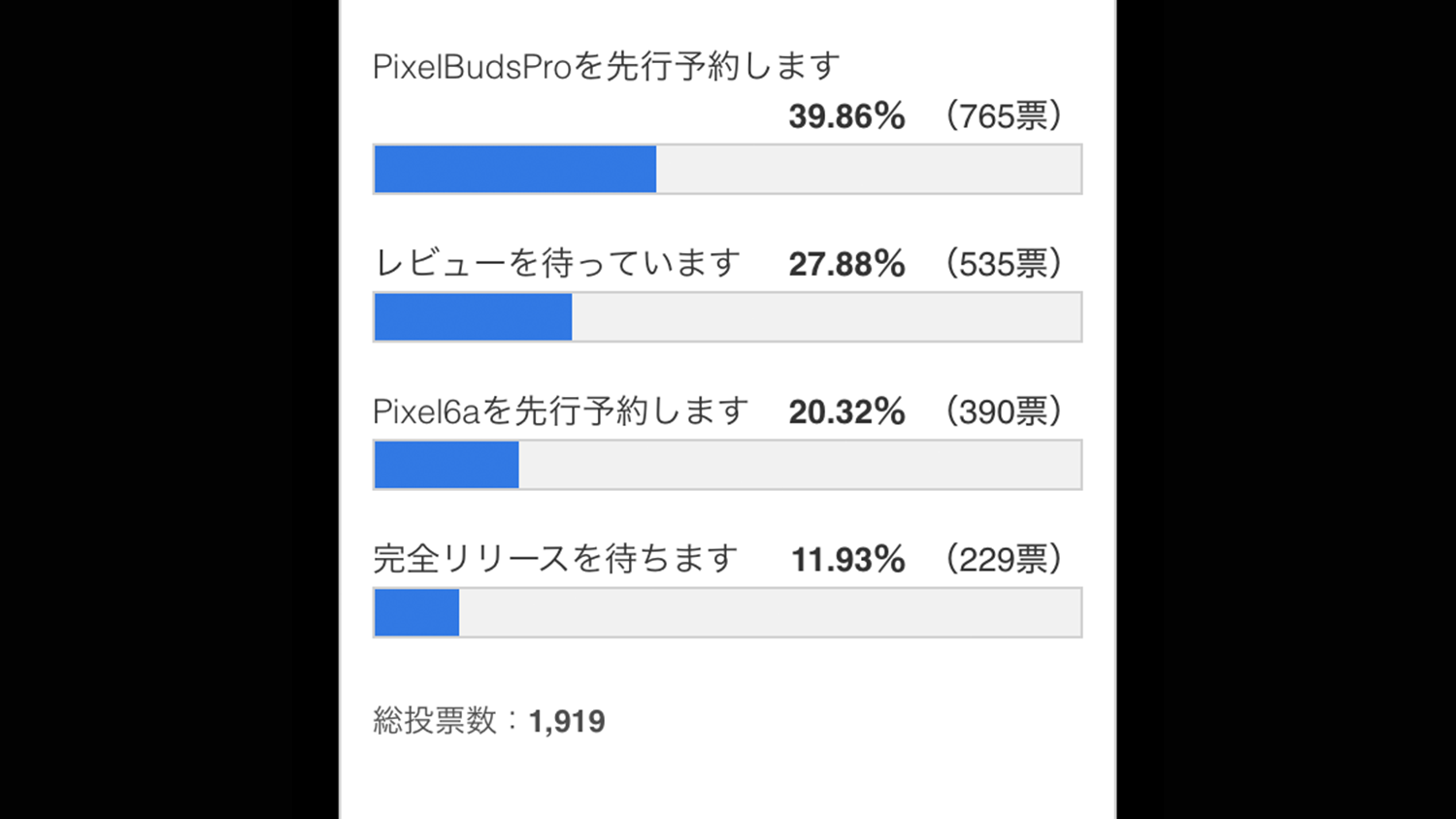Image resolution: width=1456 pixels, height=819 pixels.
Task: Click the 総投票数 label text
Action: [x=435, y=721]
